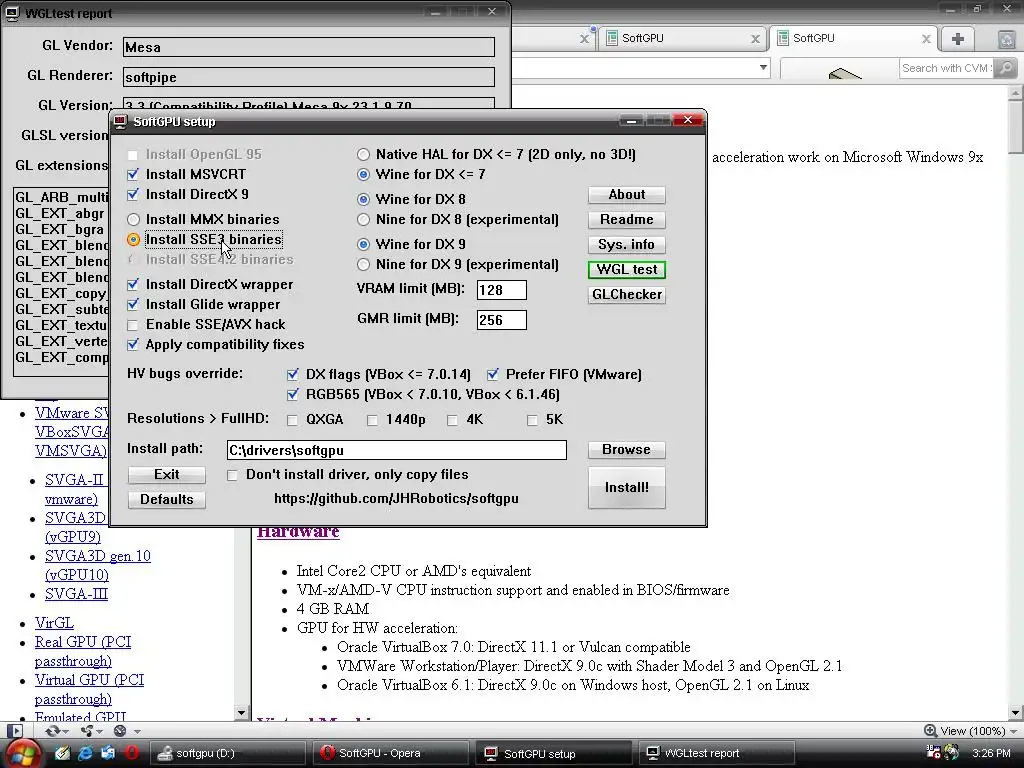1024x768 pixels.
Task: Click the Opera Turbo icon in status bar
Action: click(x=120, y=731)
